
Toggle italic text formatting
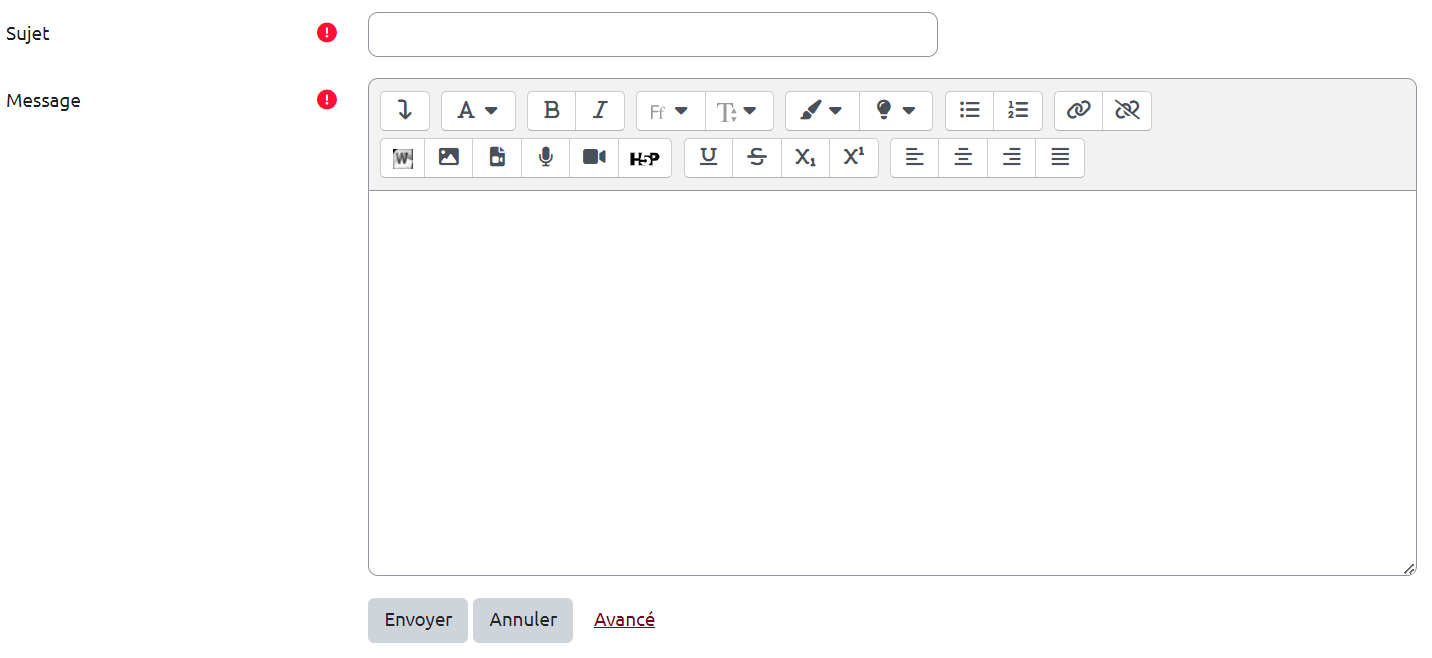pos(600,111)
